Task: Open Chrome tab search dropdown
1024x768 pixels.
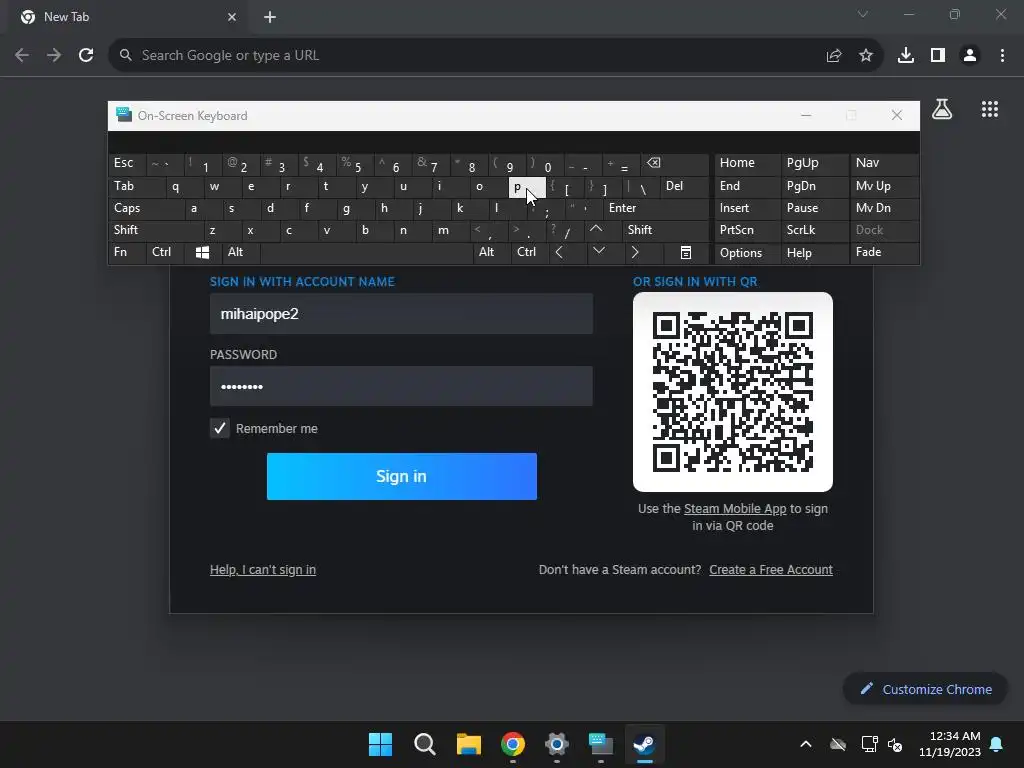Action: (863, 14)
